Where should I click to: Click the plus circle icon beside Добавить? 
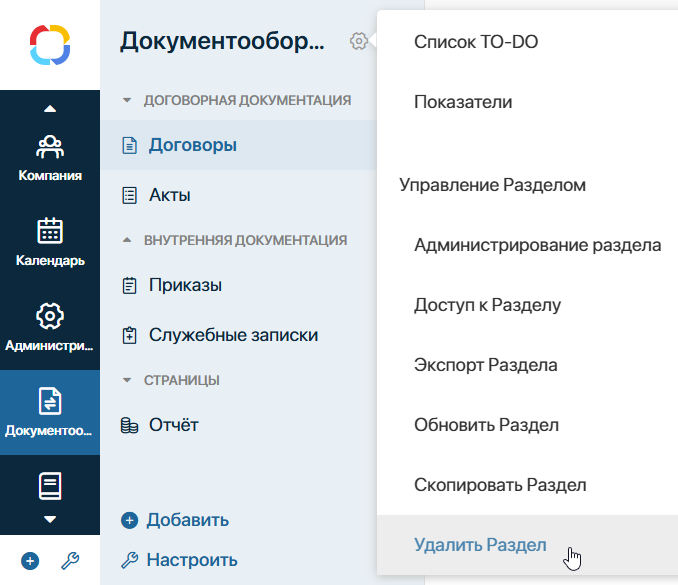point(129,520)
